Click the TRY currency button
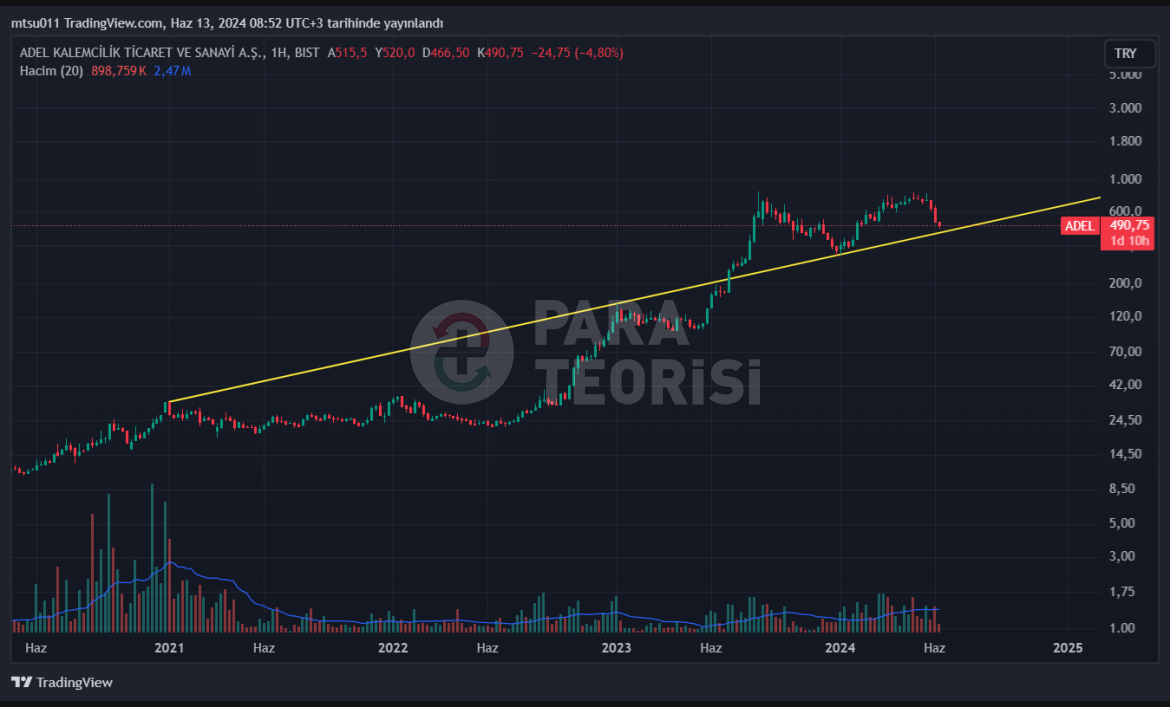 click(1129, 53)
